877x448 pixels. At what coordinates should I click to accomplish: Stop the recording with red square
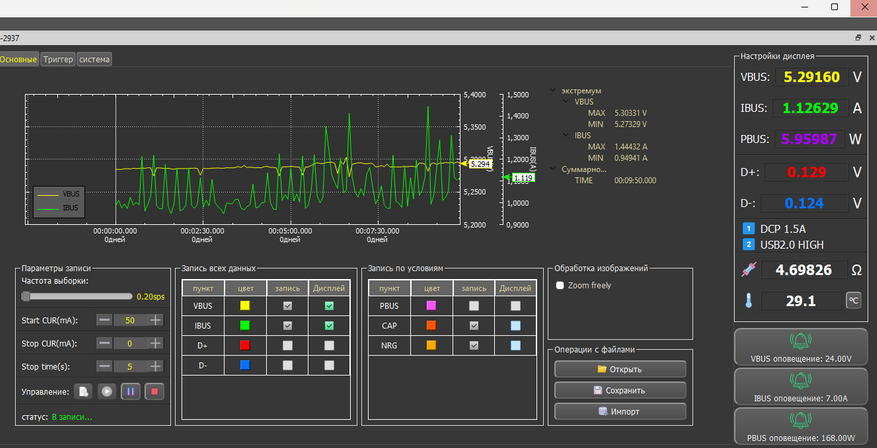pos(153,391)
